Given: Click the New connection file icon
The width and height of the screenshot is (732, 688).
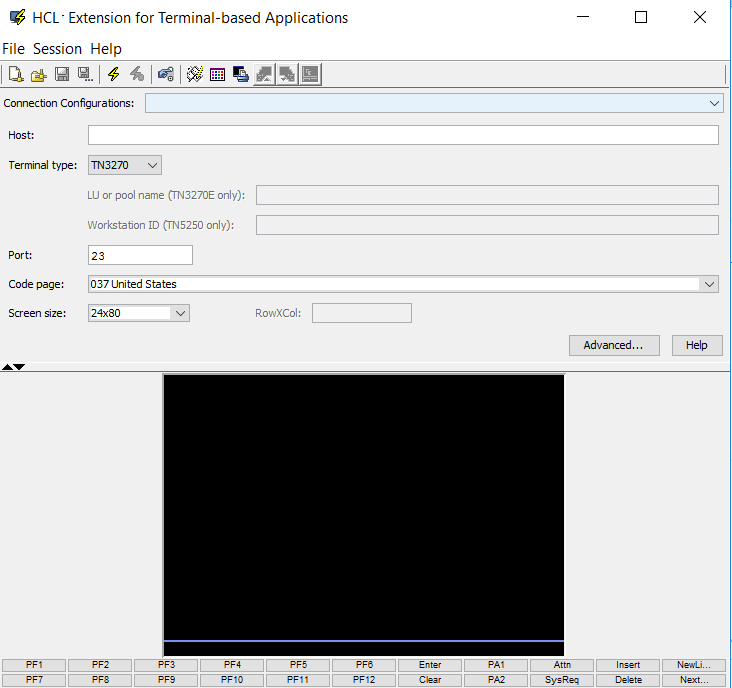Looking at the screenshot, I should (x=15, y=74).
